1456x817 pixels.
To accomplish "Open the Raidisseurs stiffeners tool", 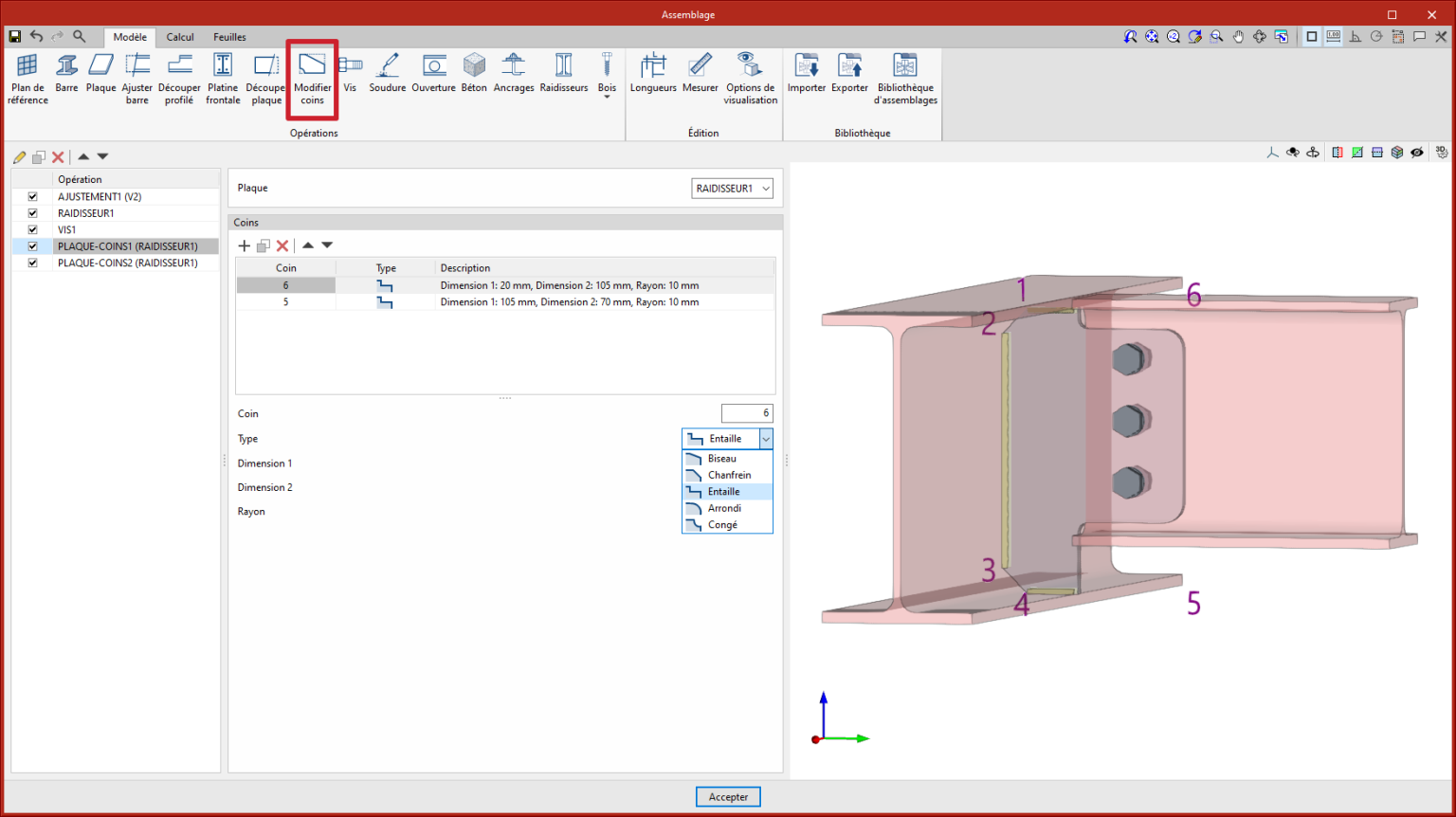I will 563,74.
